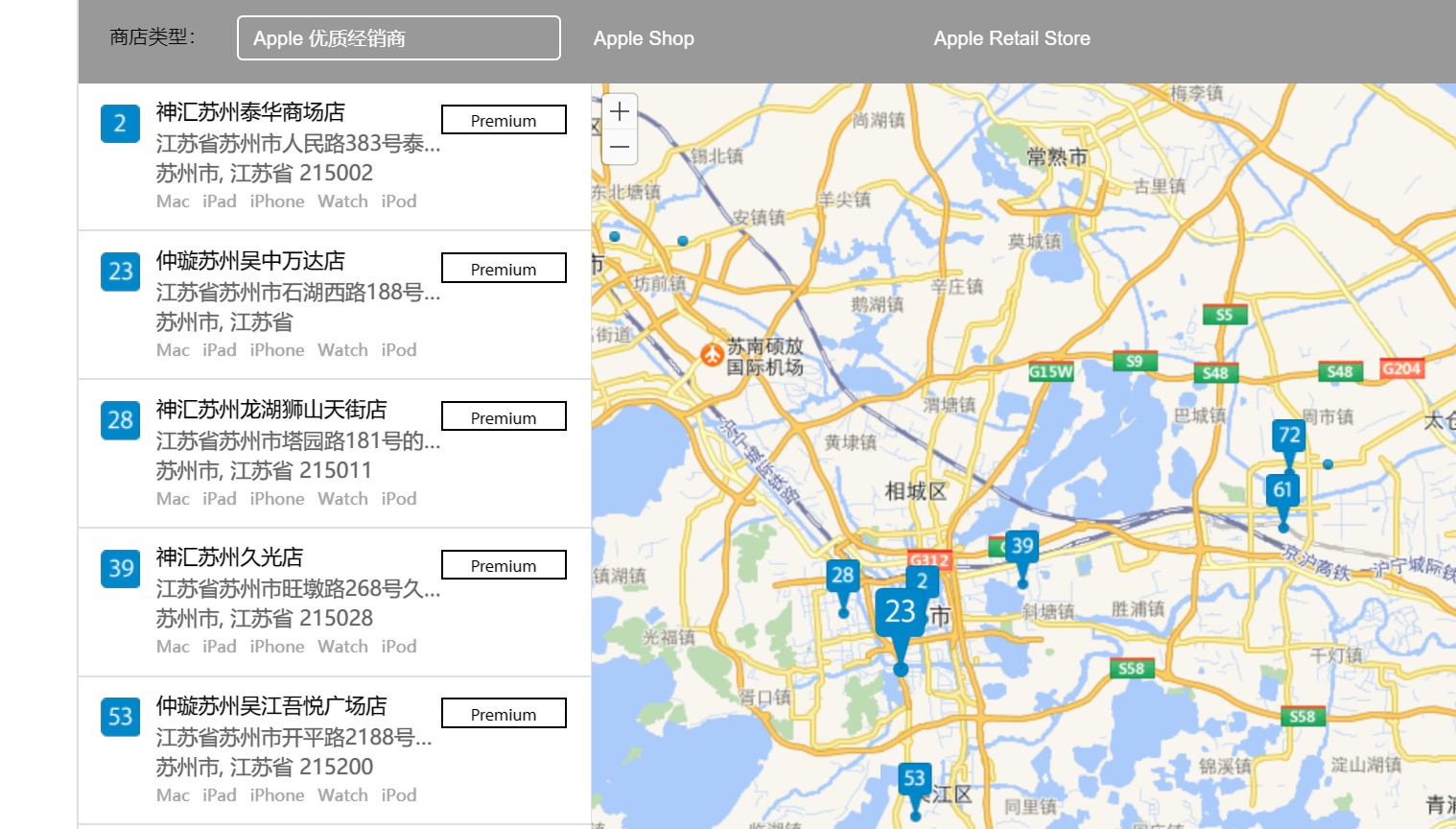1456x829 pixels.
Task: Select map marker 53 near 吴江区
Action: point(915,779)
